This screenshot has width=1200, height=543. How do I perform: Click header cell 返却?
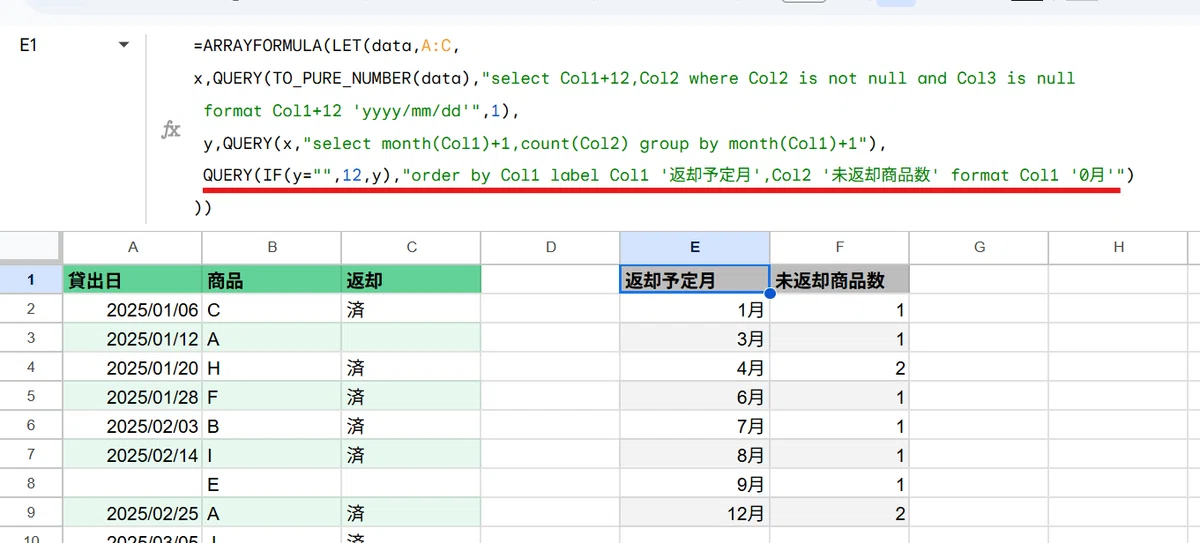411,280
